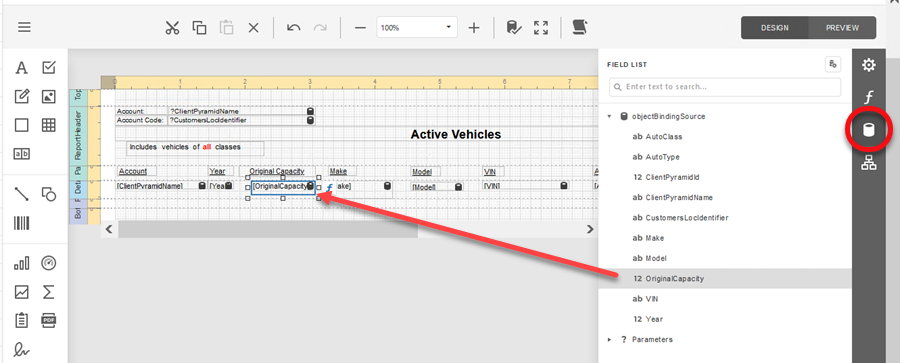Undo the last action

click(293, 28)
